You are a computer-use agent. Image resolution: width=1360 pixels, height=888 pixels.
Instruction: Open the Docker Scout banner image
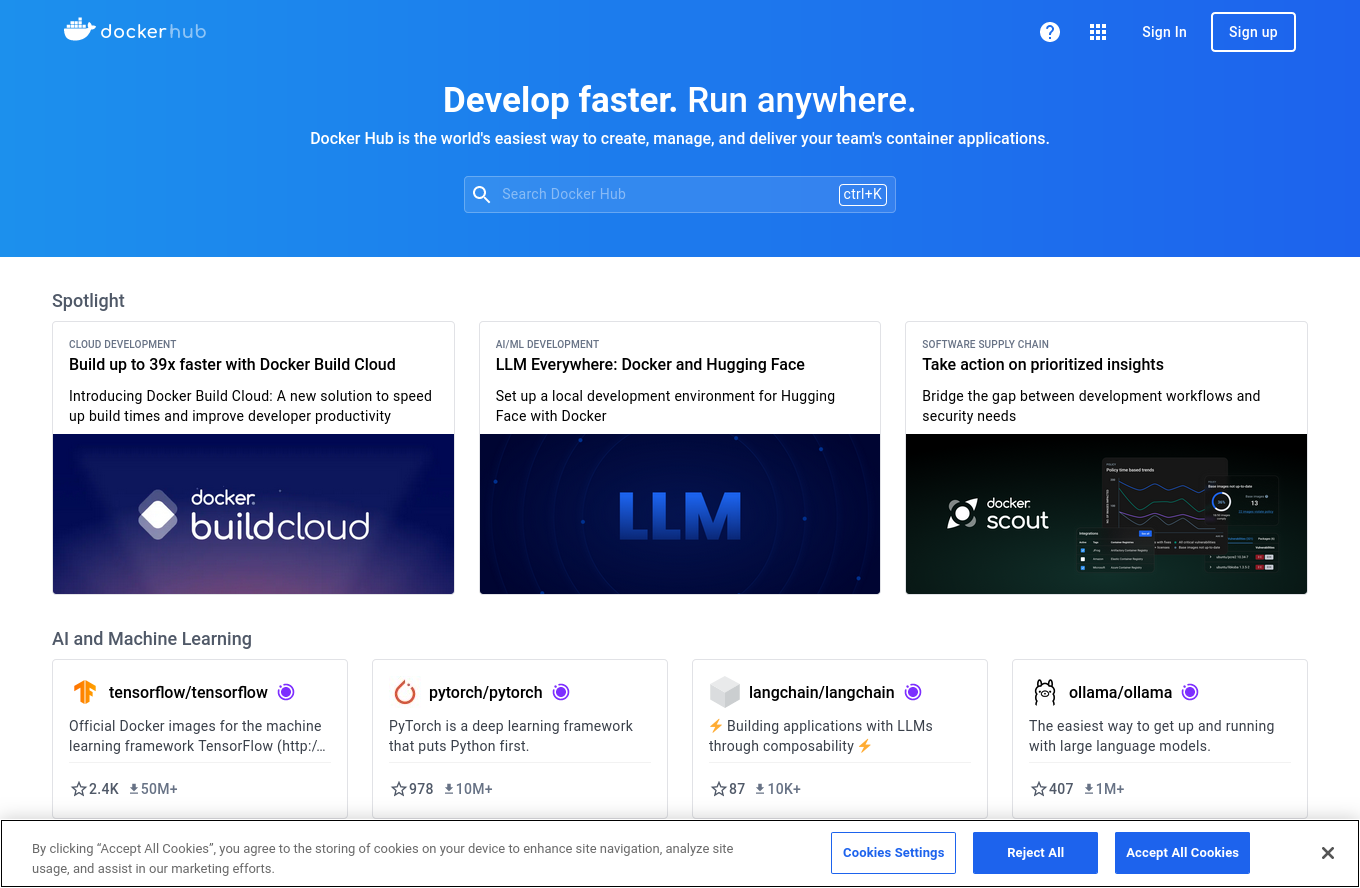1106,514
